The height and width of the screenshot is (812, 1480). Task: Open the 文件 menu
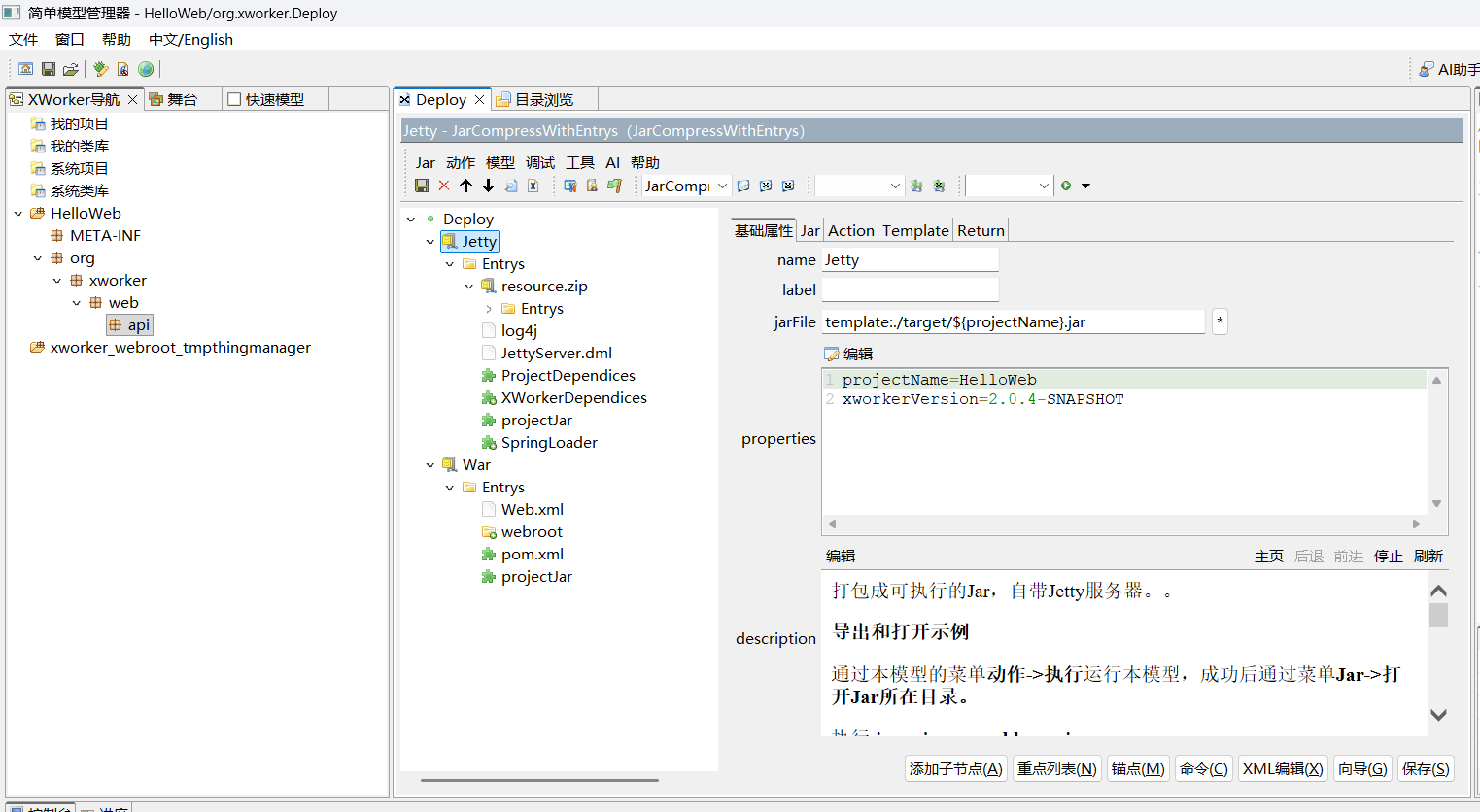(x=23, y=39)
